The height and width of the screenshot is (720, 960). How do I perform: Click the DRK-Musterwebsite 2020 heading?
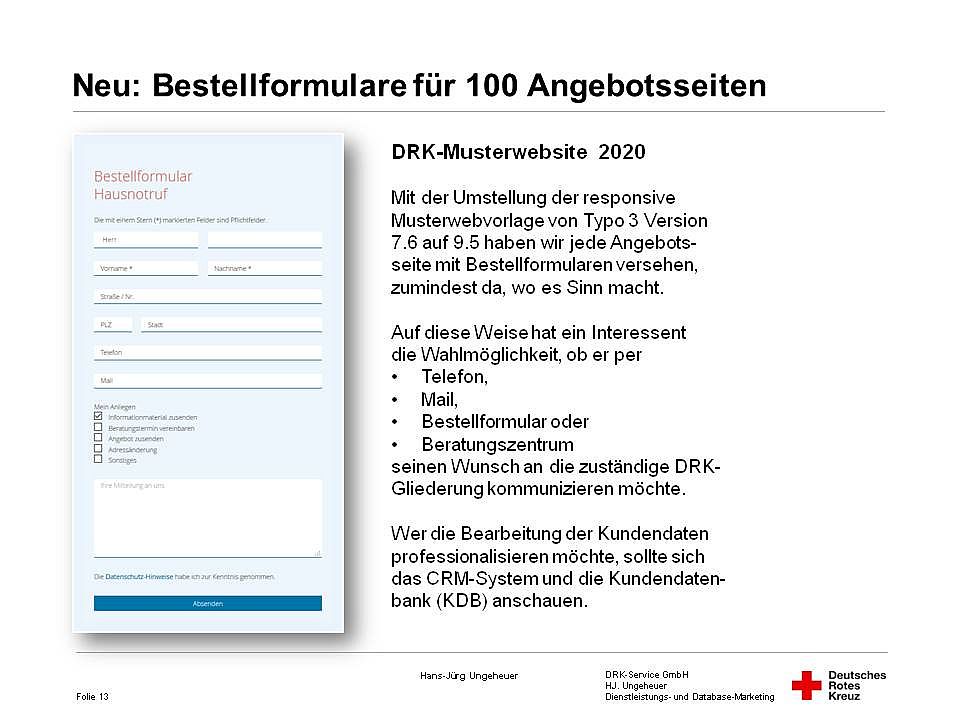pyautogui.click(x=518, y=152)
